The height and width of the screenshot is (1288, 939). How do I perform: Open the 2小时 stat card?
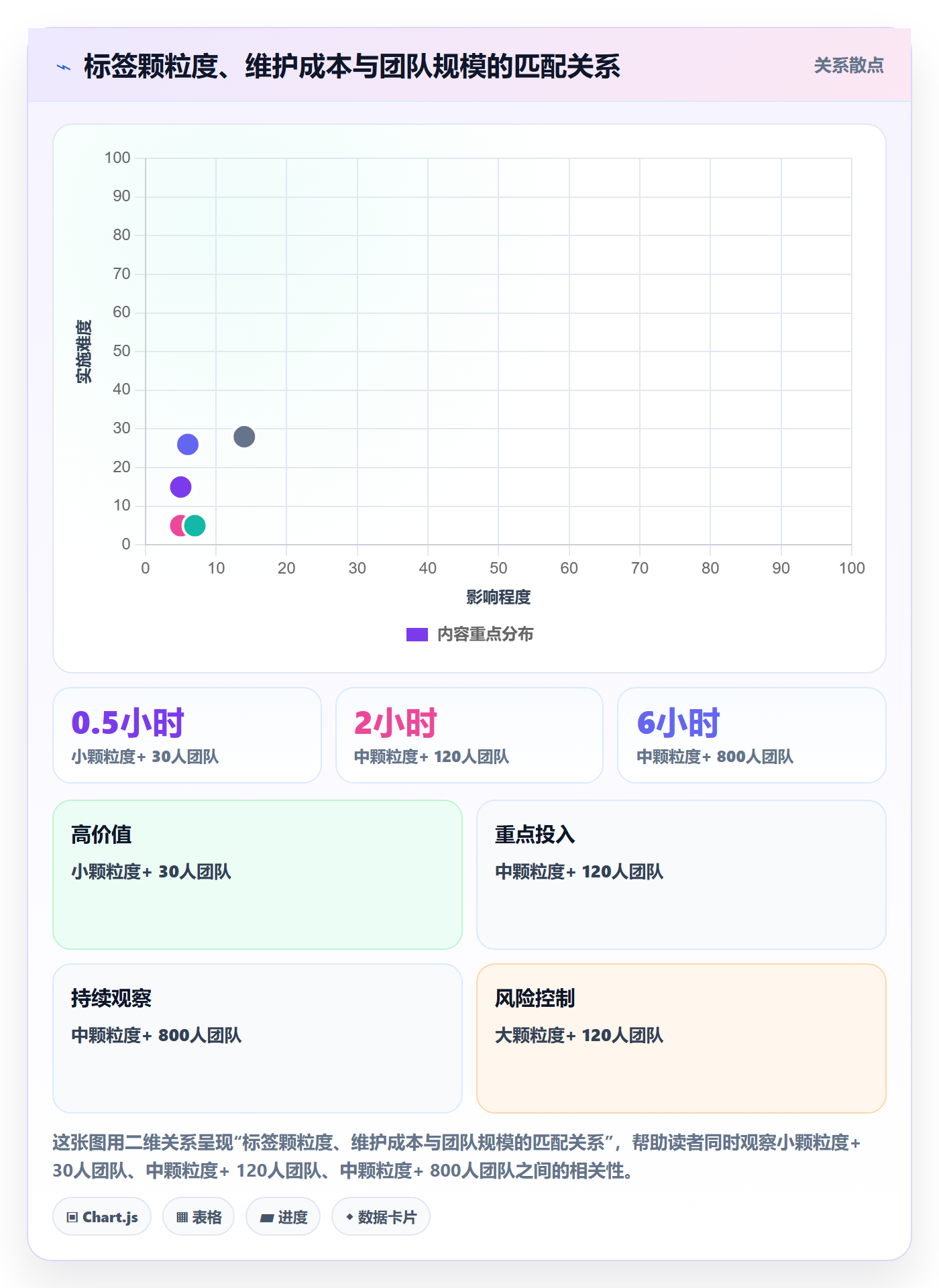pos(469,735)
